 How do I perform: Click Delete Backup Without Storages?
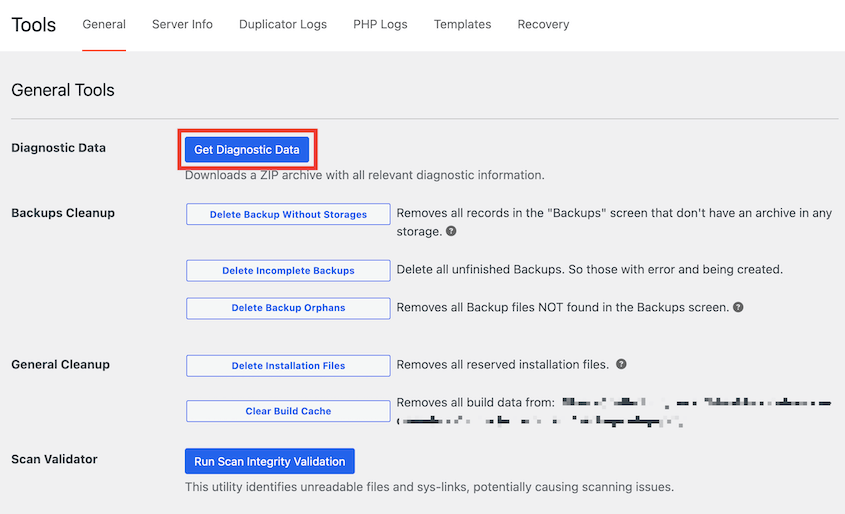(x=288, y=214)
